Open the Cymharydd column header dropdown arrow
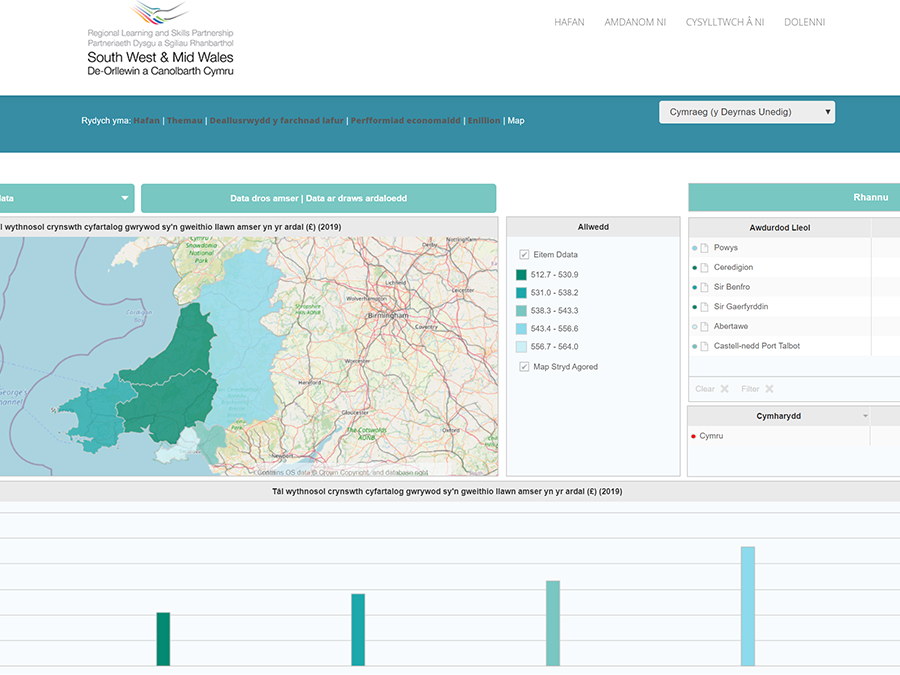Image resolution: width=900 pixels, height=675 pixels. (865, 416)
